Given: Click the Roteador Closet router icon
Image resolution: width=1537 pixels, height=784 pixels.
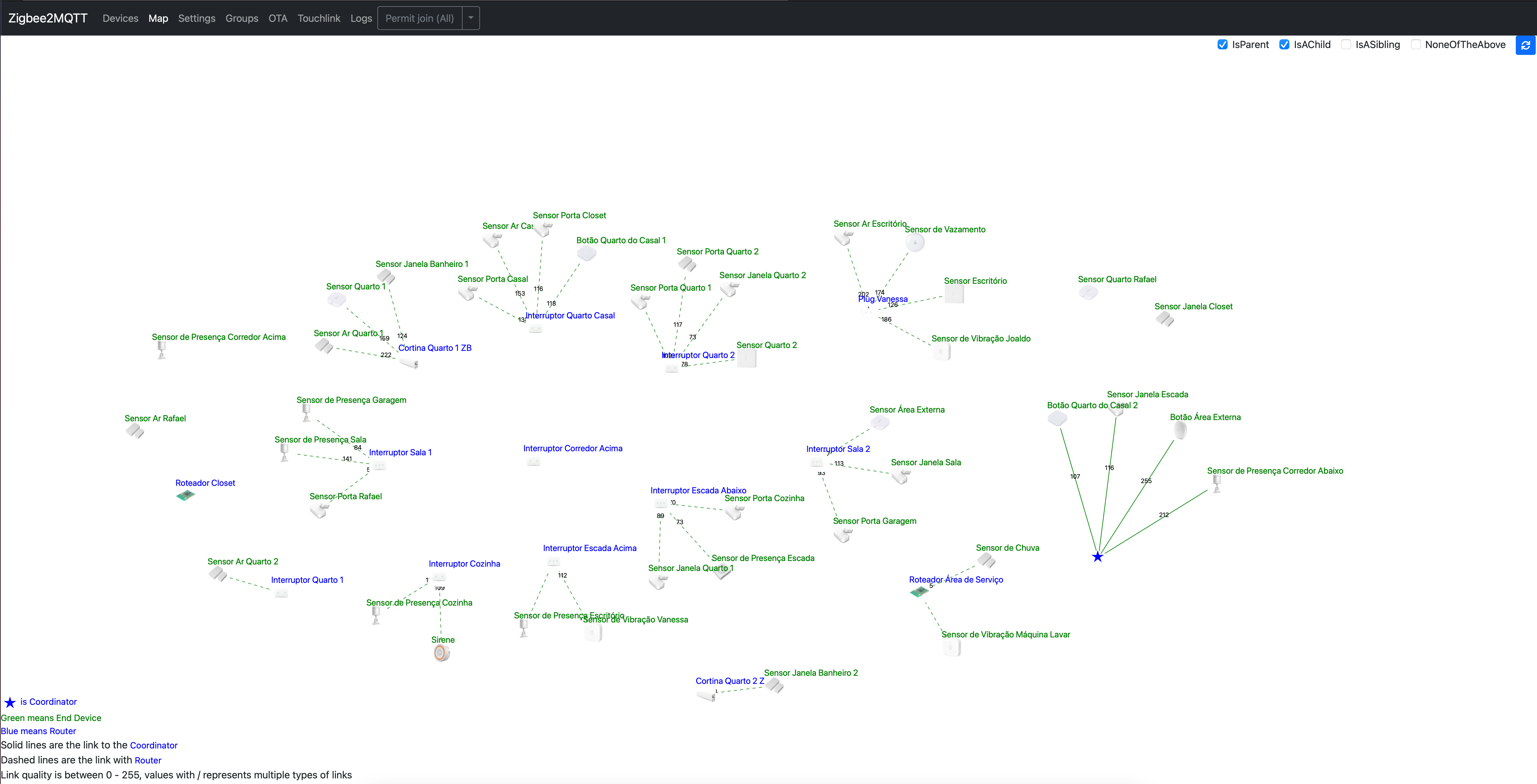Looking at the screenshot, I should point(186,495).
